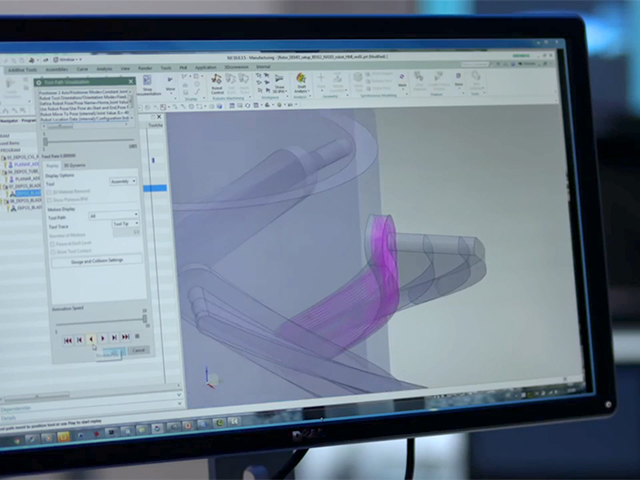Switch to the 3D Dynamic tab
The height and width of the screenshot is (480, 640).
[x=74, y=165]
